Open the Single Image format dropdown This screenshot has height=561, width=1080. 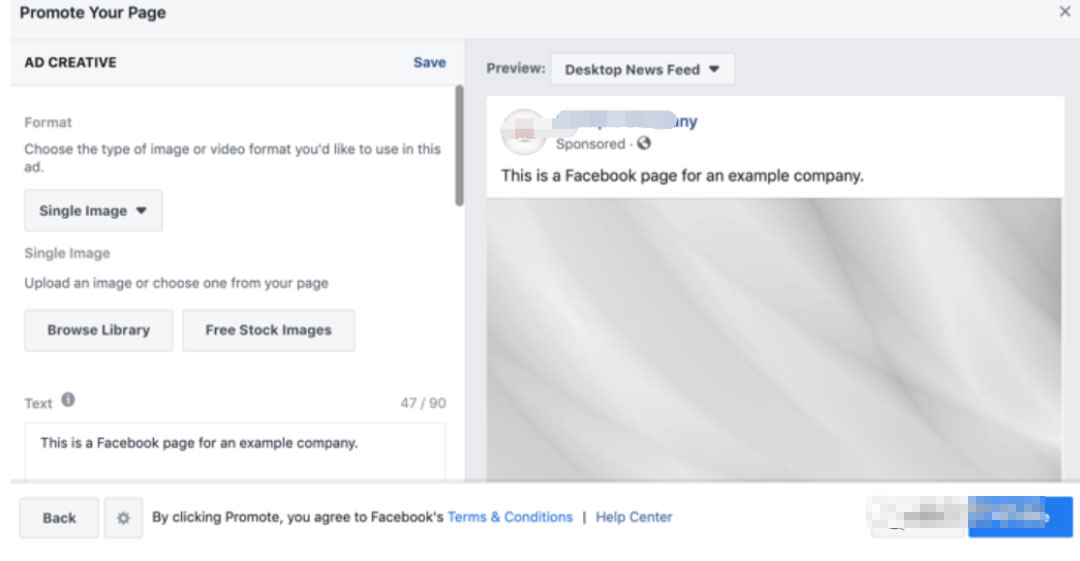pyautogui.click(x=94, y=211)
